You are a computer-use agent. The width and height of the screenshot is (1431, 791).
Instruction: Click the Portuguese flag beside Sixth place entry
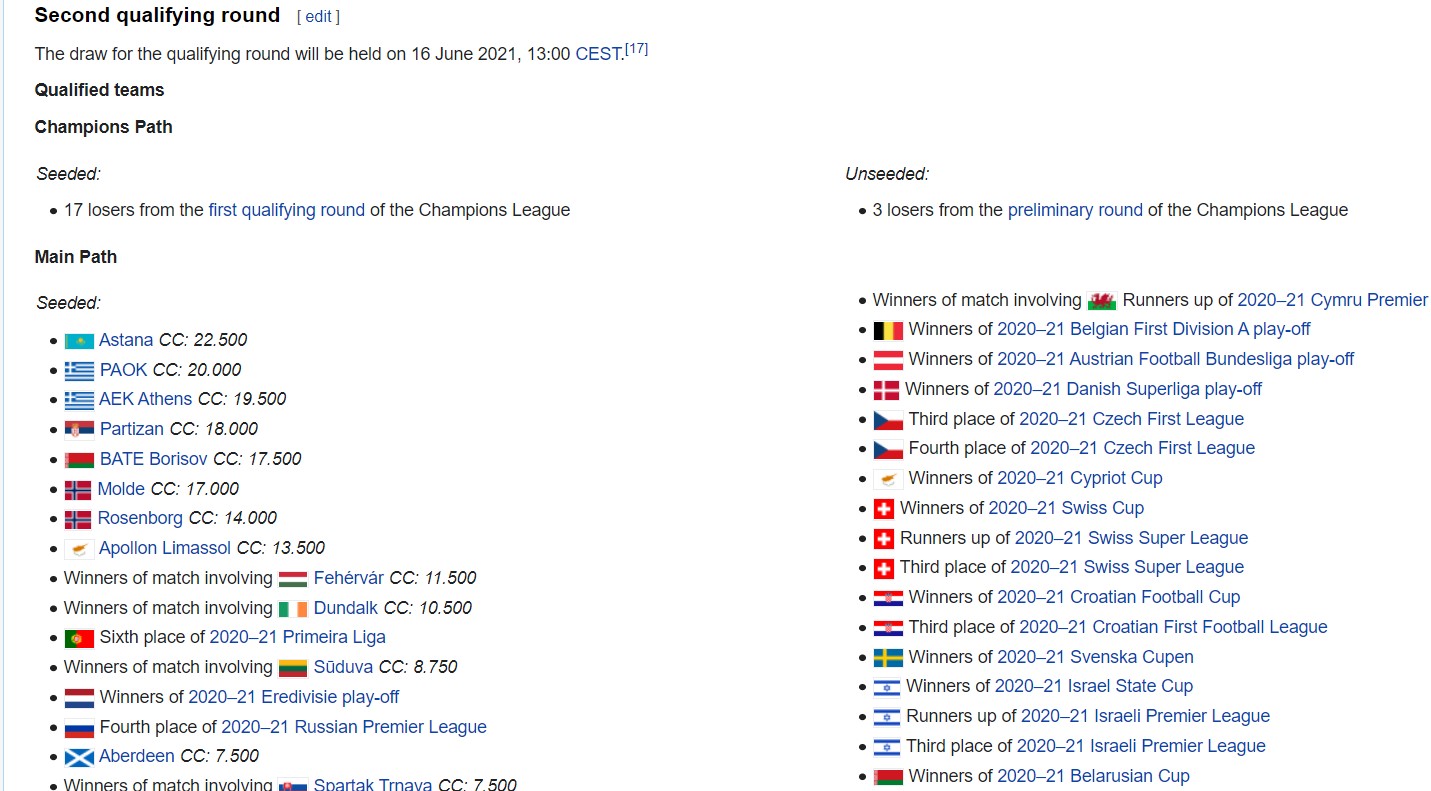(79, 638)
